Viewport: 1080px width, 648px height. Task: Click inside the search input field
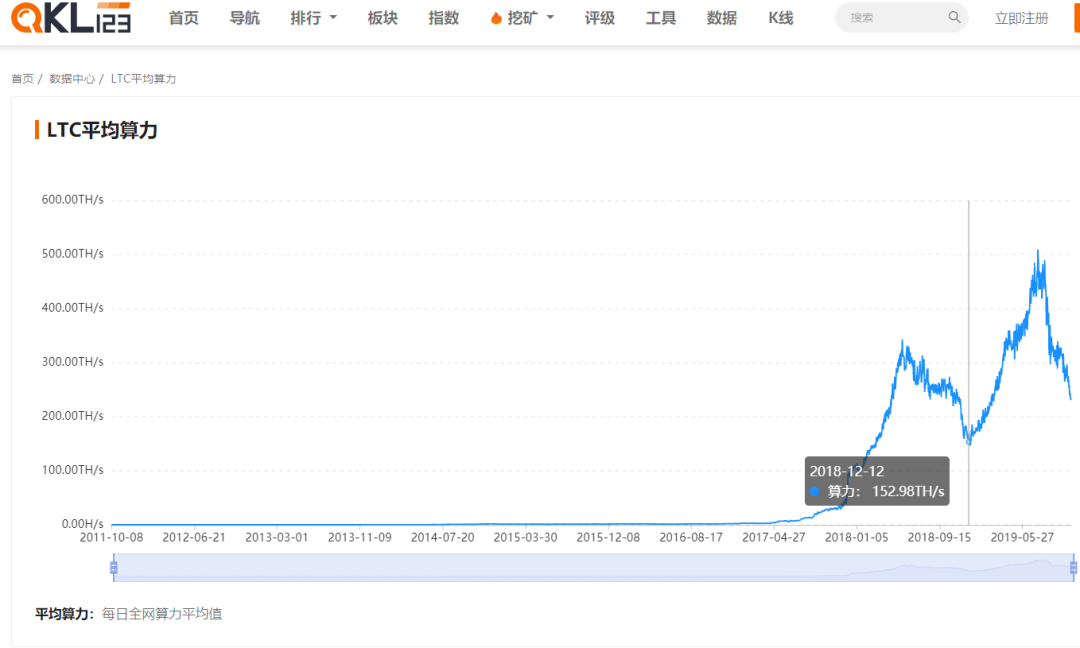[x=890, y=17]
